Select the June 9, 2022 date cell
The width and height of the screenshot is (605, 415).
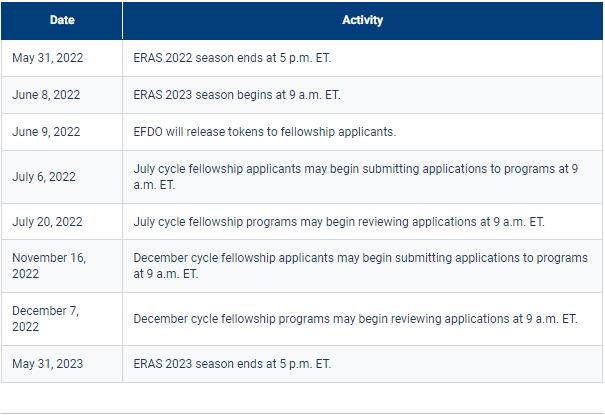click(62, 132)
